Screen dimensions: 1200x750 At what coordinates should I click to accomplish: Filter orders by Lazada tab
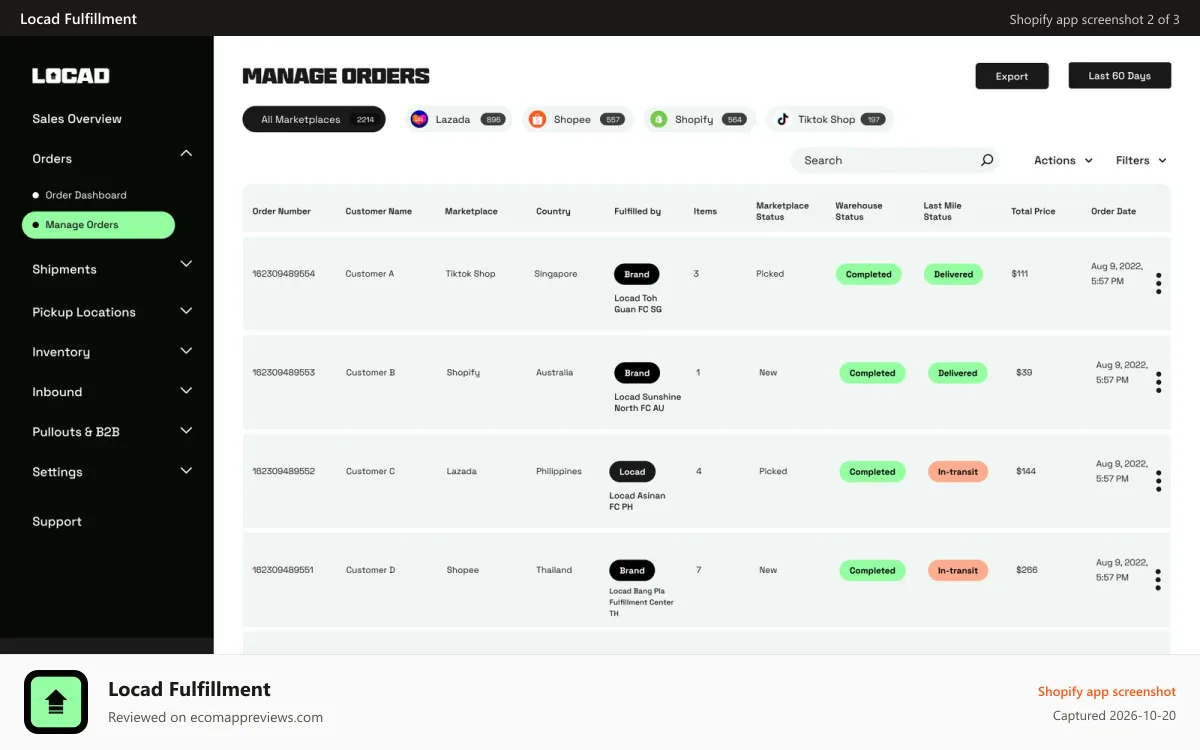tap(458, 119)
